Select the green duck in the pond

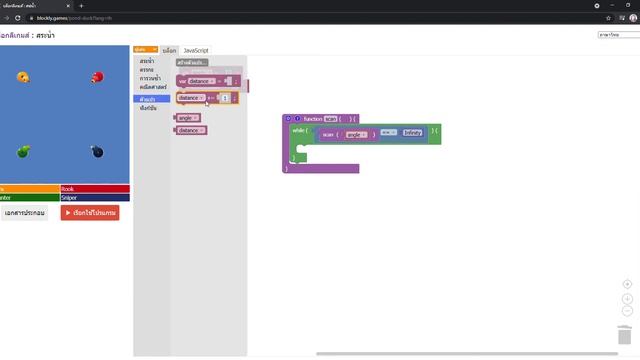click(23, 151)
